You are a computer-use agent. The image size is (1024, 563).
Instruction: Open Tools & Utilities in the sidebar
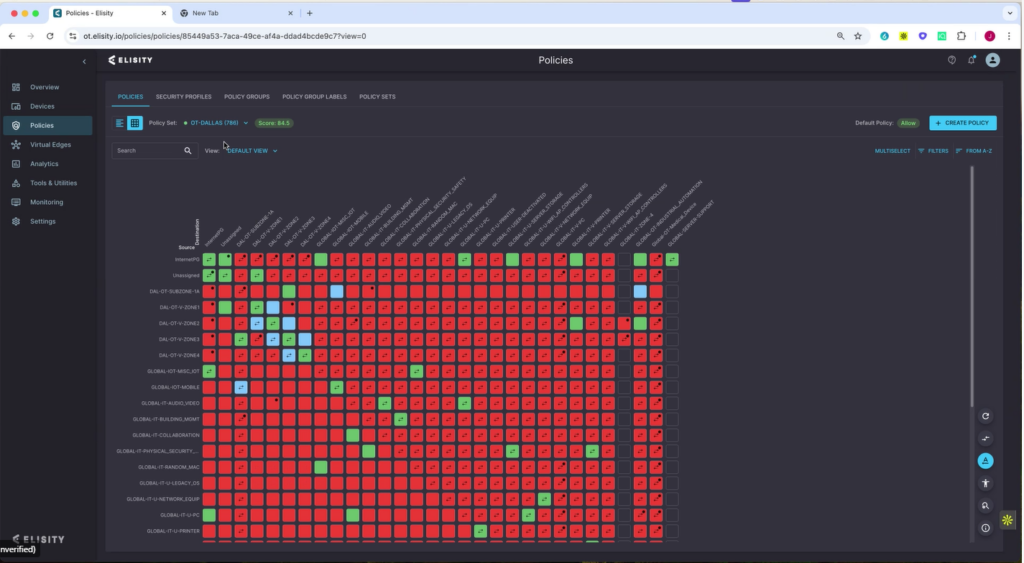pyautogui.click(x=53, y=183)
